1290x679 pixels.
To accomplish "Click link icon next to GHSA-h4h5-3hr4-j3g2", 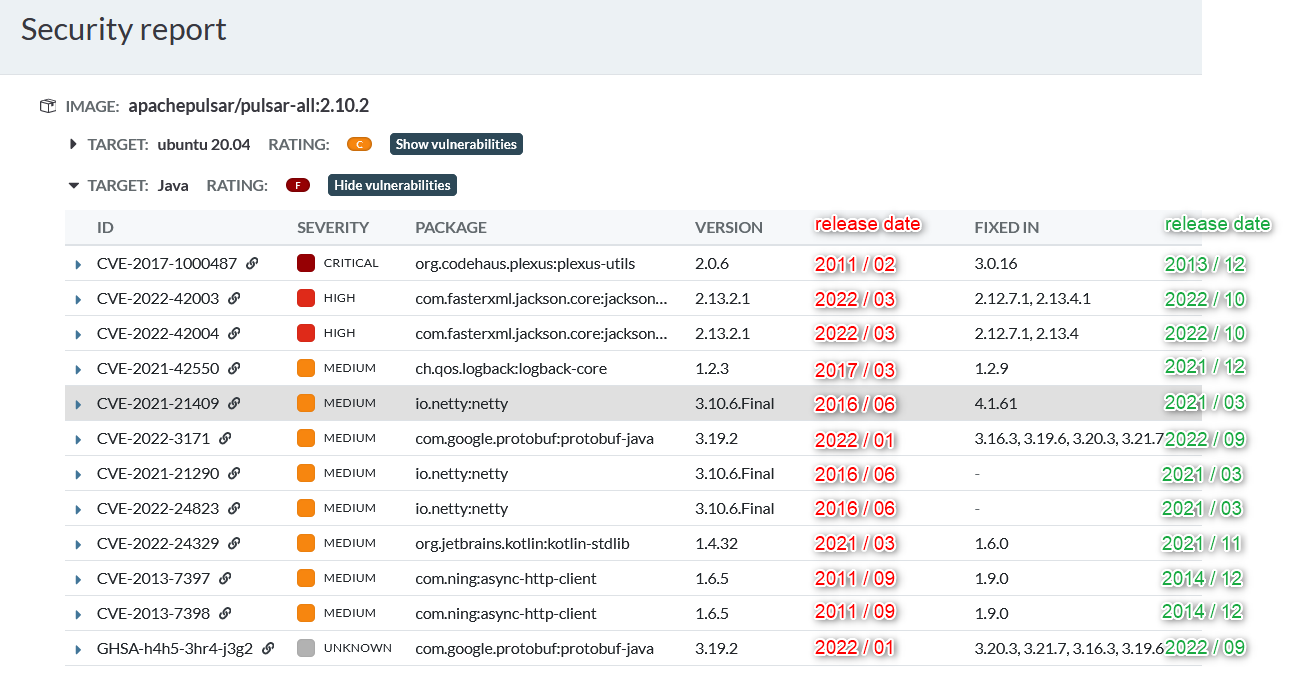I will coord(268,648).
